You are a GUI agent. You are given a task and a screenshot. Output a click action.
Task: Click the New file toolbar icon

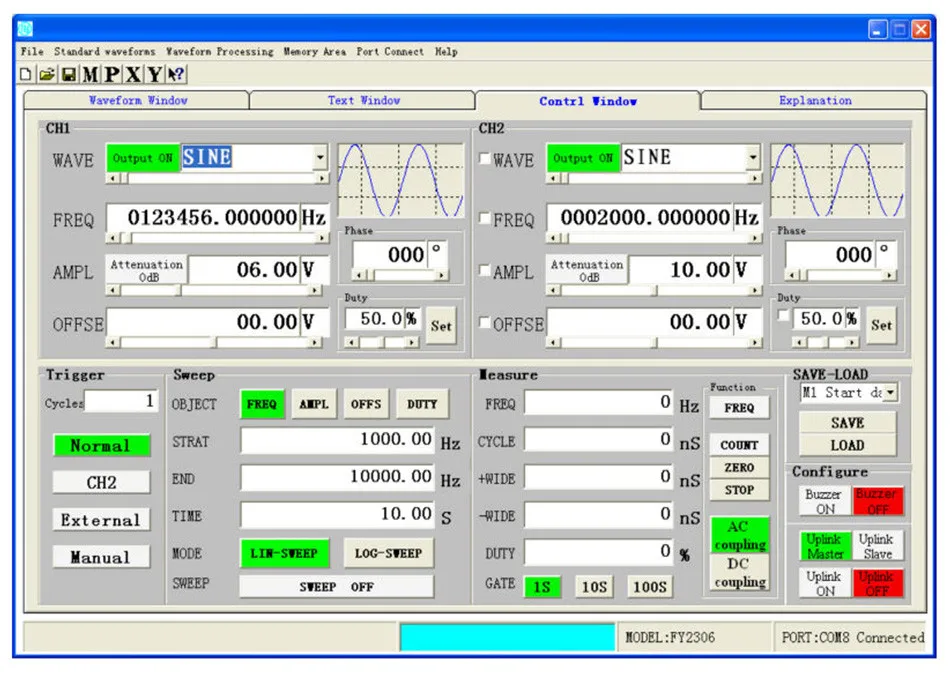[27, 74]
